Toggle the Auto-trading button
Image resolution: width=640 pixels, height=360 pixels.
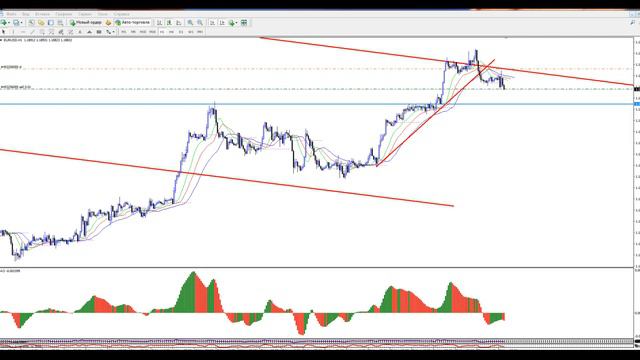pyautogui.click(x=133, y=23)
